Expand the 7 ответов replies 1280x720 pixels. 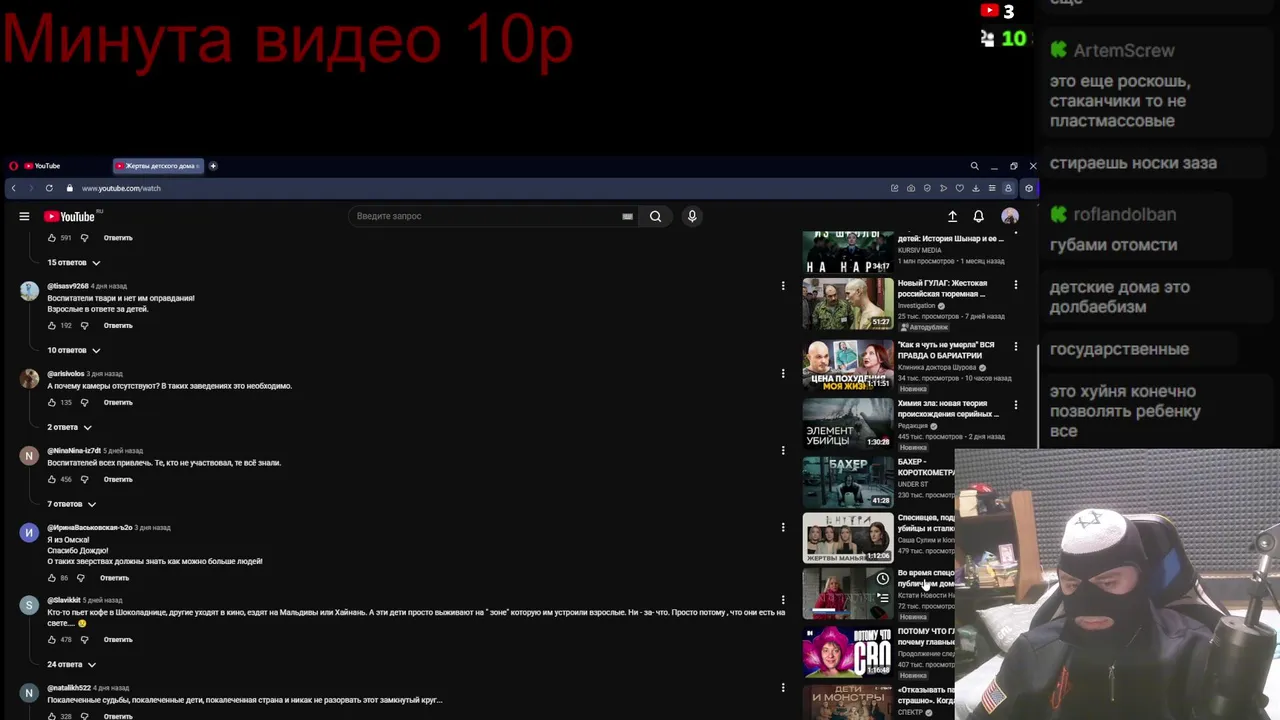(x=72, y=504)
